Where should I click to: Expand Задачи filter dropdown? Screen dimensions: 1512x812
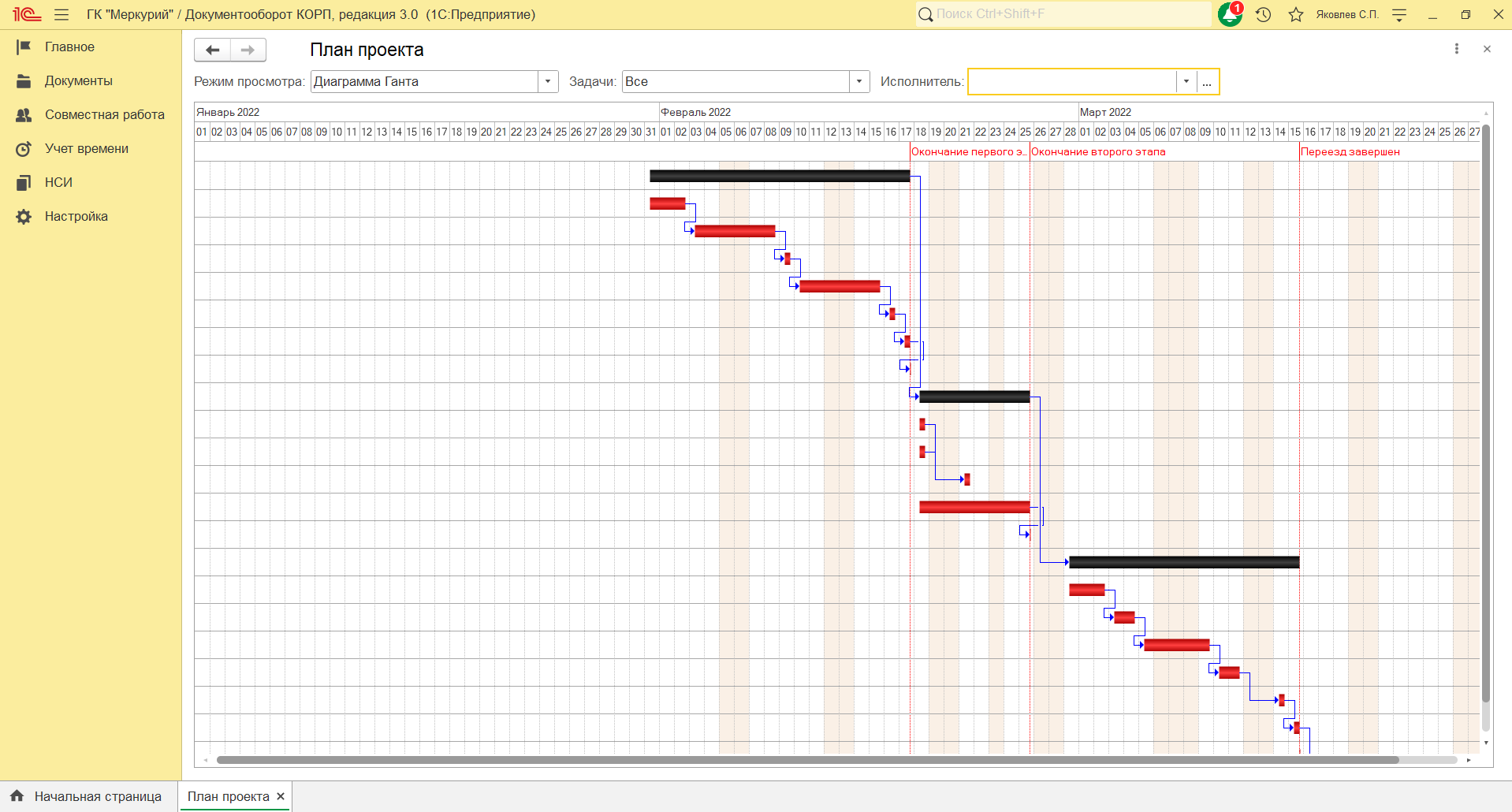tap(859, 81)
